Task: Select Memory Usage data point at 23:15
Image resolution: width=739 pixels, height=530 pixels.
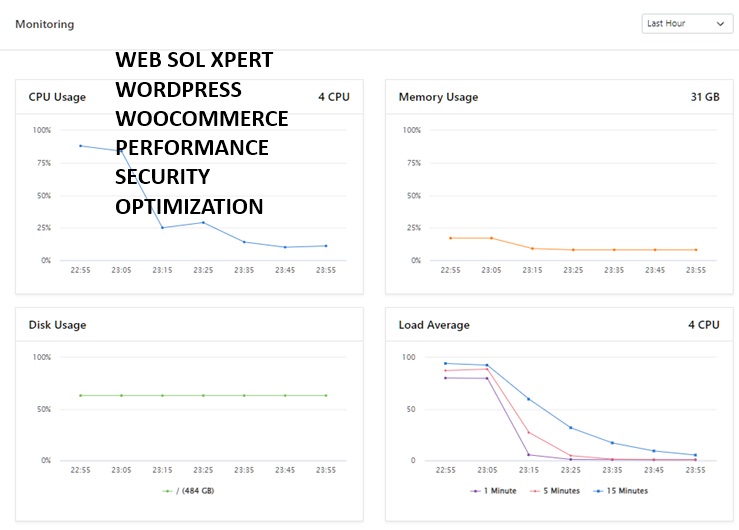Action: click(532, 248)
